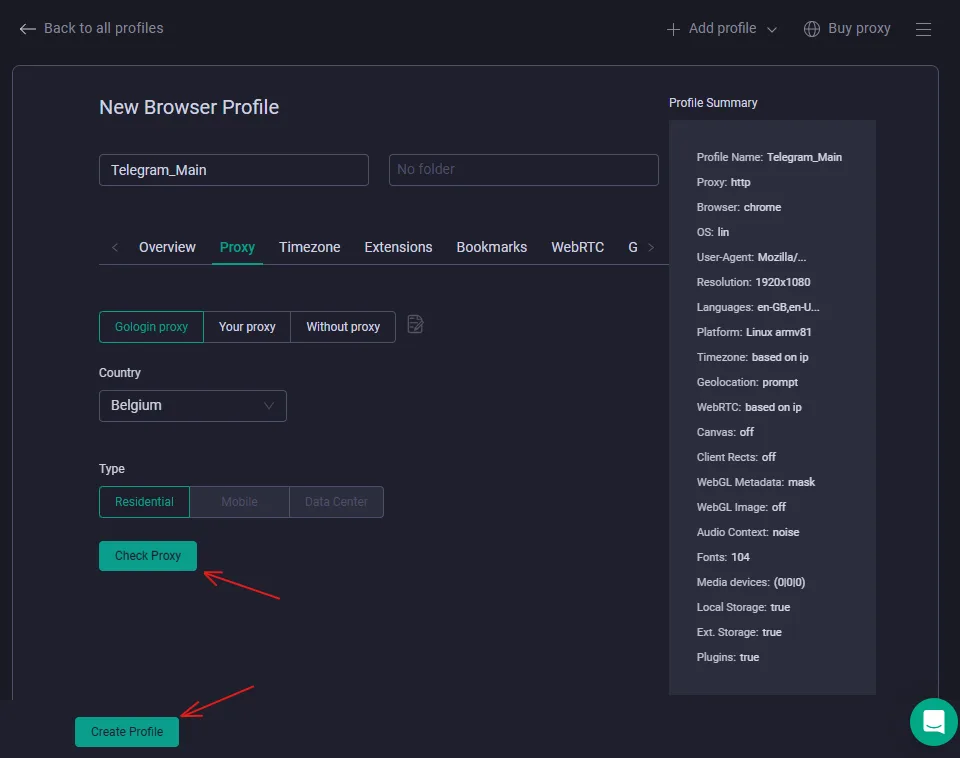Open the Country dropdown showing Belgium
The width and height of the screenshot is (960, 758).
(193, 406)
